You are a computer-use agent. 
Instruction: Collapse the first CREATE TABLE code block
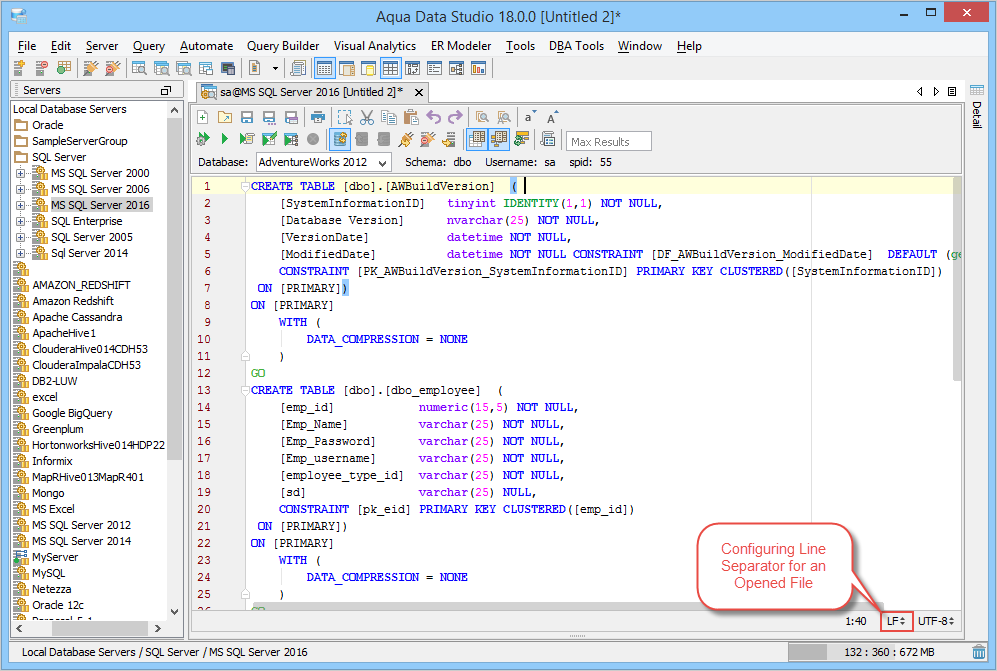click(x=244, y=187)
